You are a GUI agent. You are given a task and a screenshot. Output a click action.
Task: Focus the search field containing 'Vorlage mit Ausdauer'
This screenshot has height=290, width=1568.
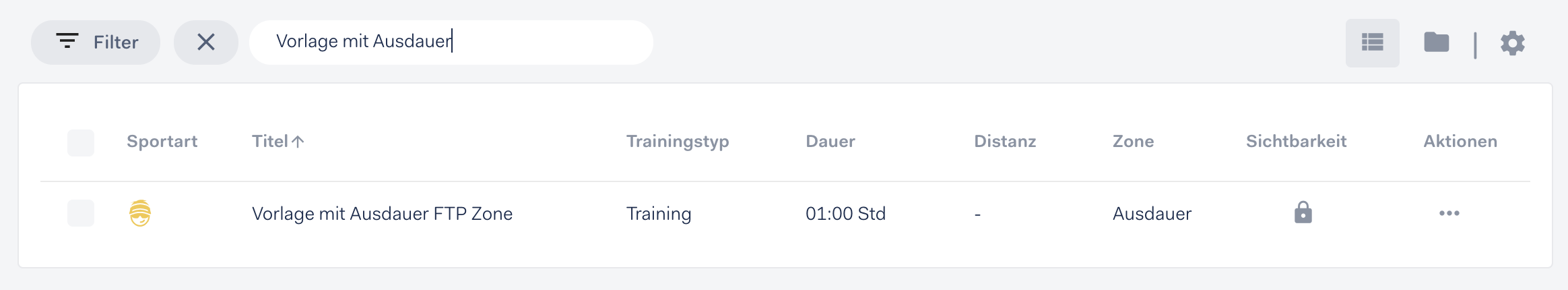click(x=451, y=42)
